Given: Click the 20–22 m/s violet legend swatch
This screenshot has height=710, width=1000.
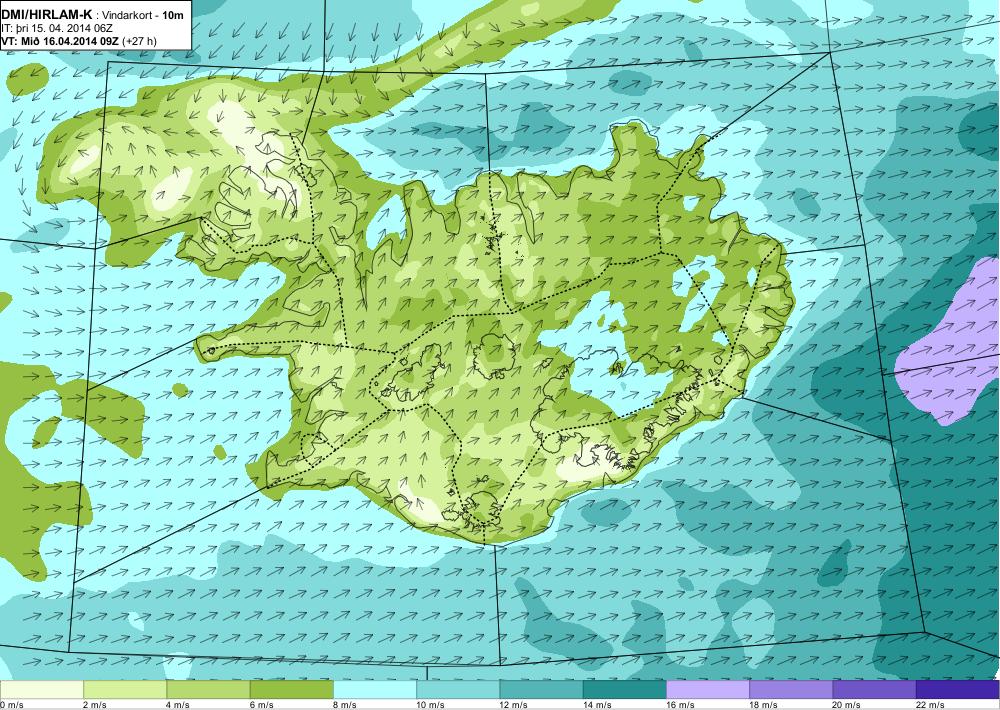Looking at the screenshot, I should click(x=874, y=690).
